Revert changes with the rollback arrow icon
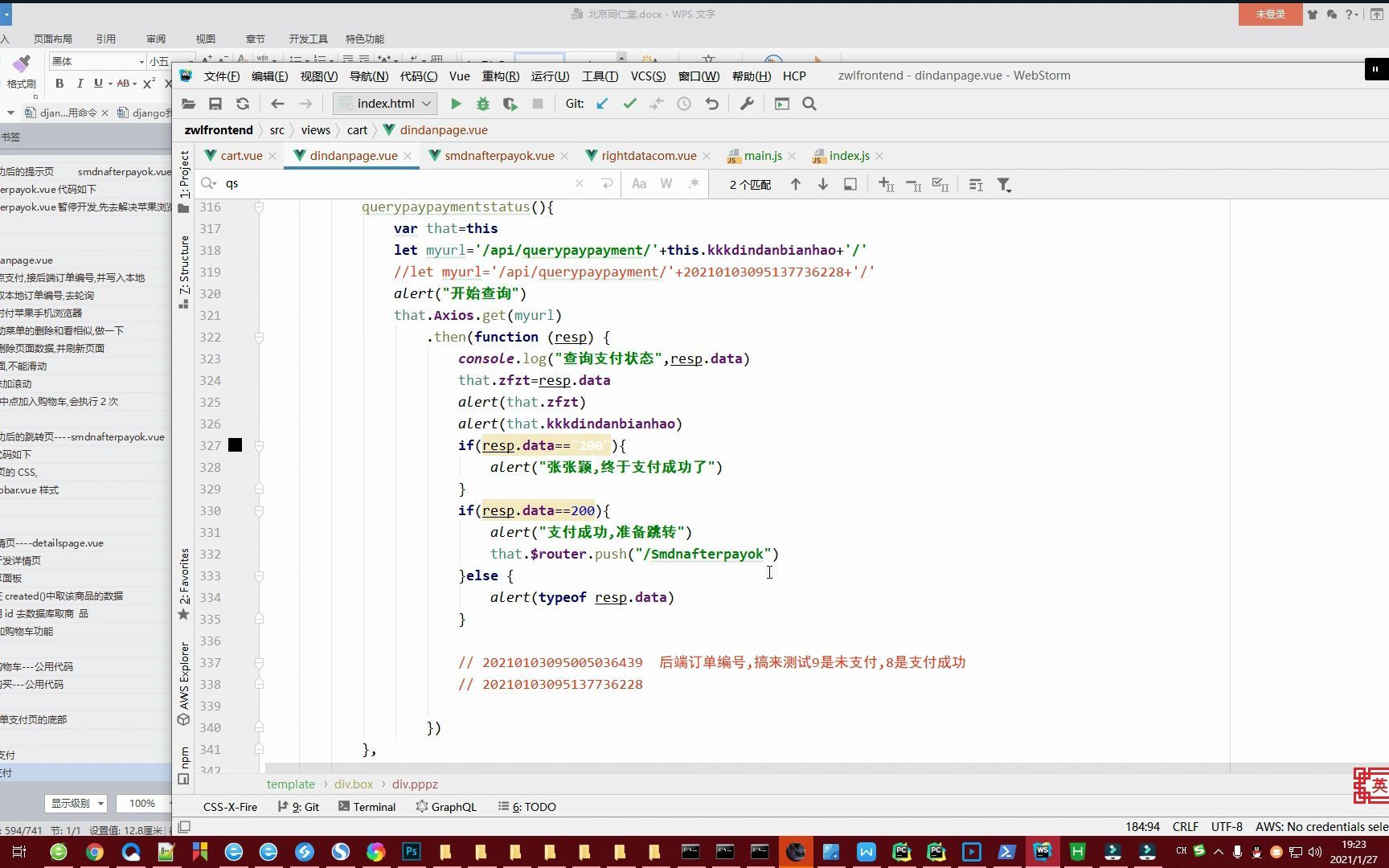 [x=711, y=104]
